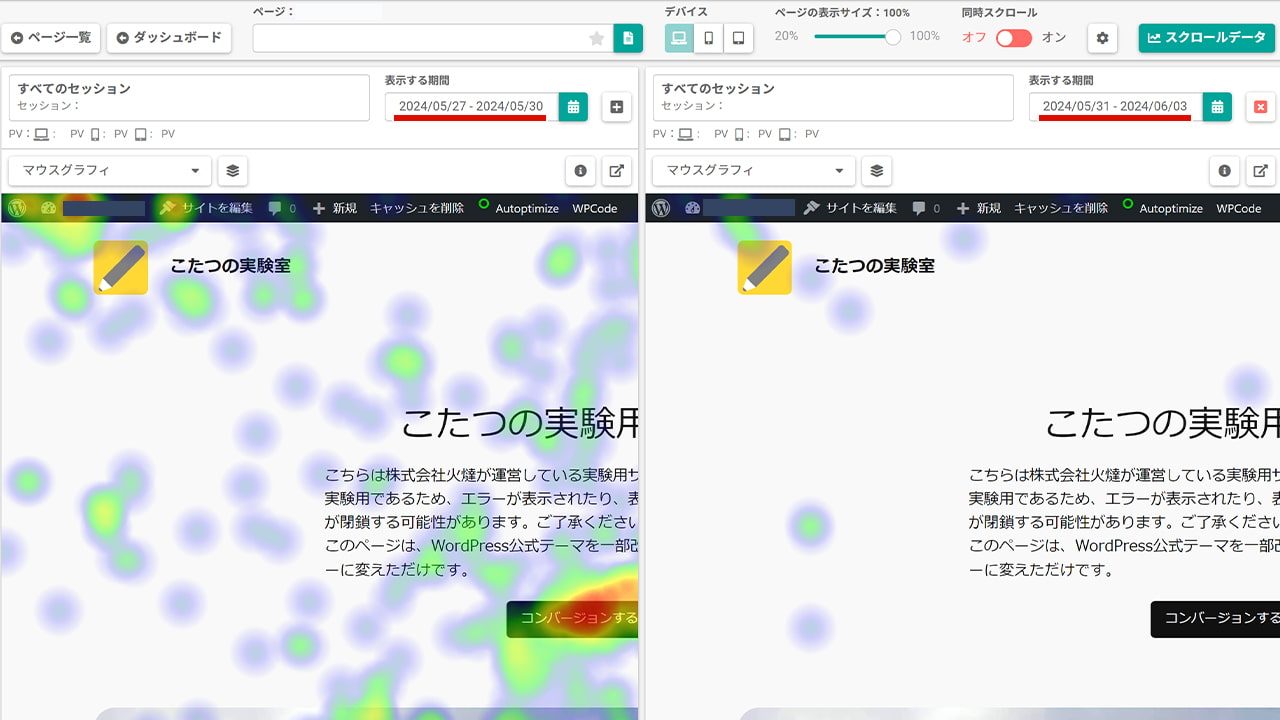
Task: Click 新規 in right admin bar
Action: click(979, 208)
